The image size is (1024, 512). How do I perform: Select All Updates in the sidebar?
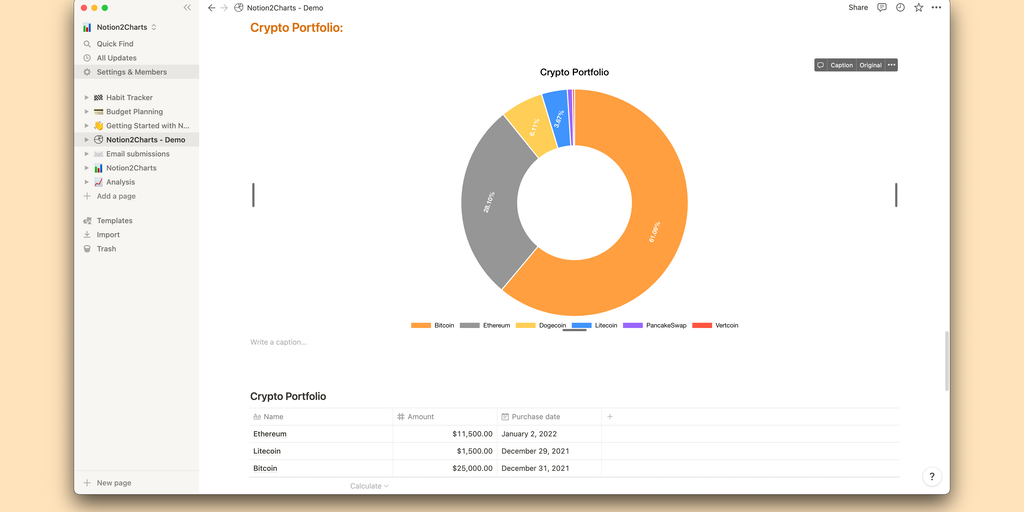[x=117, y=58]
